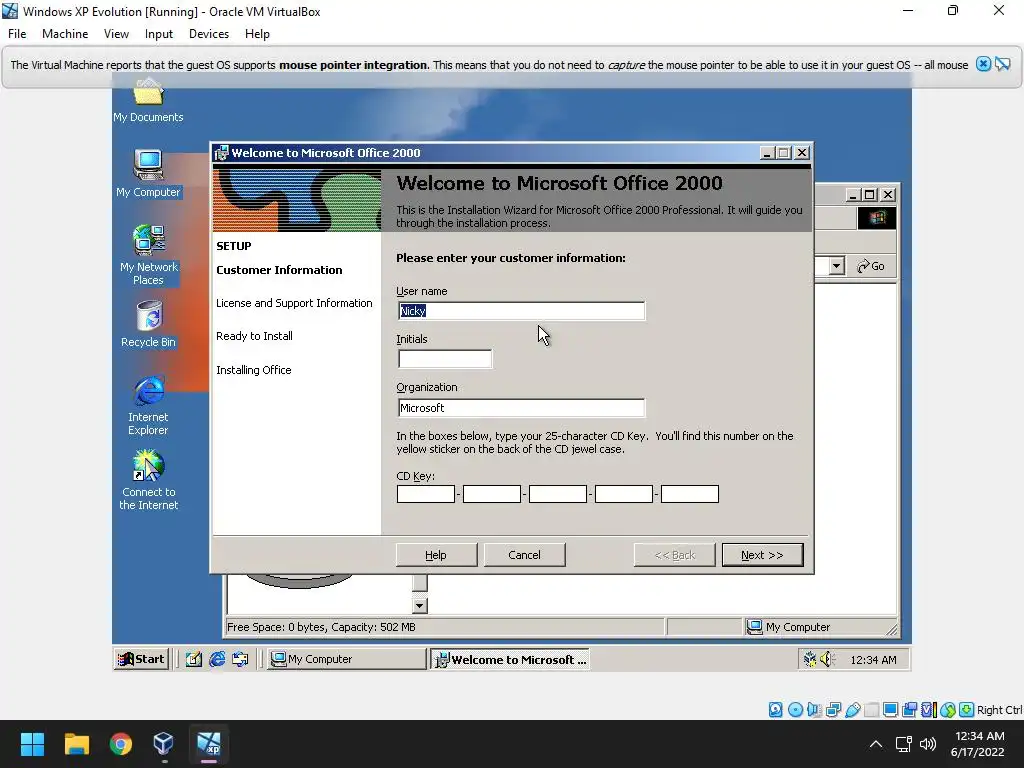This screenshot has height=768, width=1024.
Task: Dismiss the mouse integration notification
Action: point(983,64)
